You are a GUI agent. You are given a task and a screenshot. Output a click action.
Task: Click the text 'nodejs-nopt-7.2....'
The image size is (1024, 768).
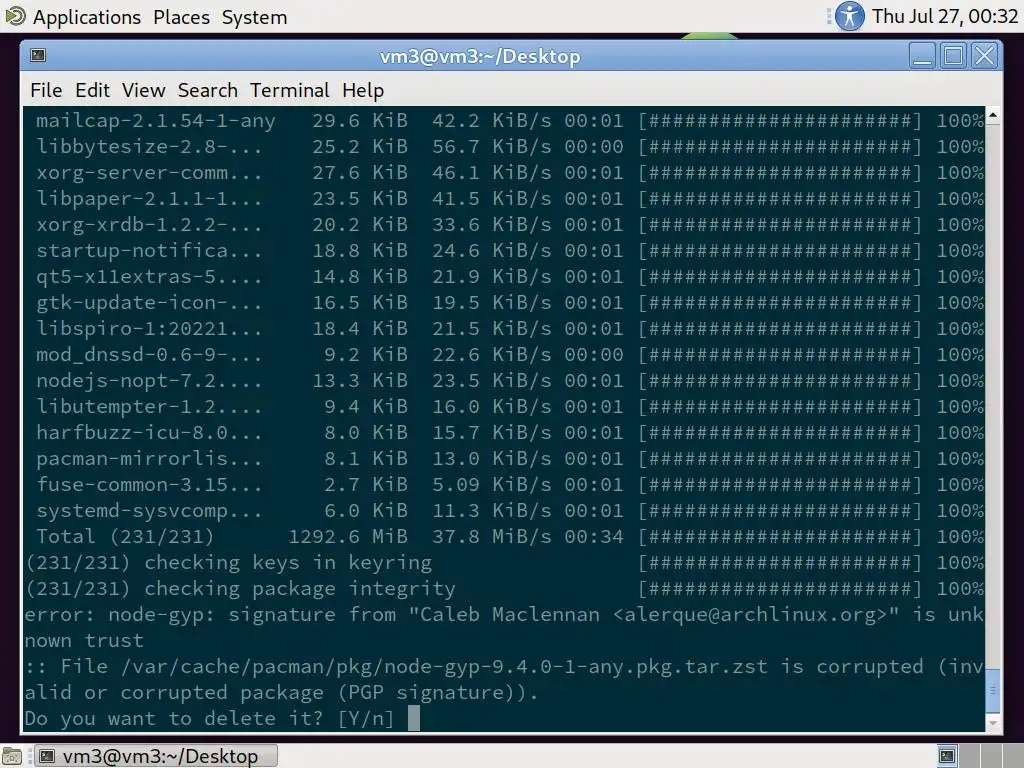[149, 381]
